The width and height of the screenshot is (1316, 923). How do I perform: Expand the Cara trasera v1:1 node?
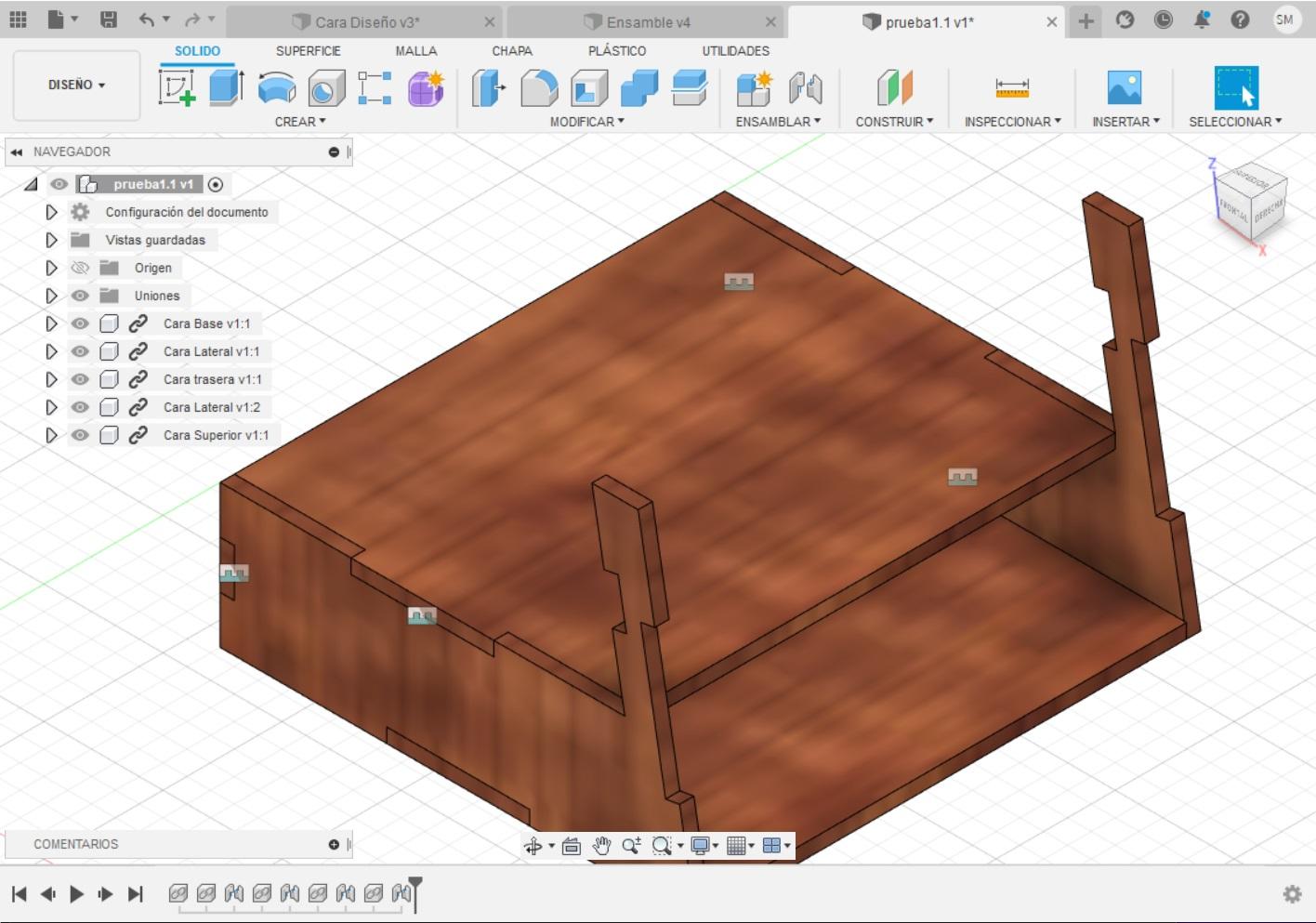tap(51, 379)
